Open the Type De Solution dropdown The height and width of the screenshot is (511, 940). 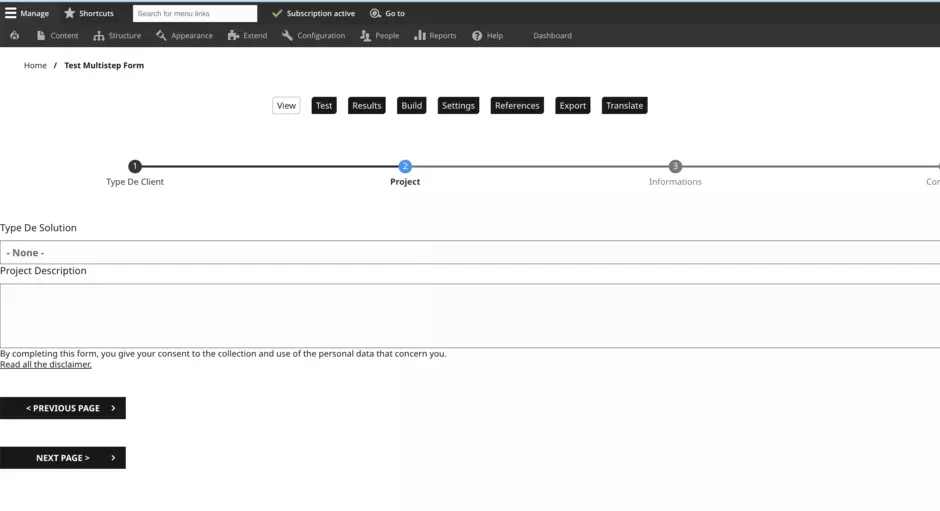pyautogui.click(x=470, y=253)
